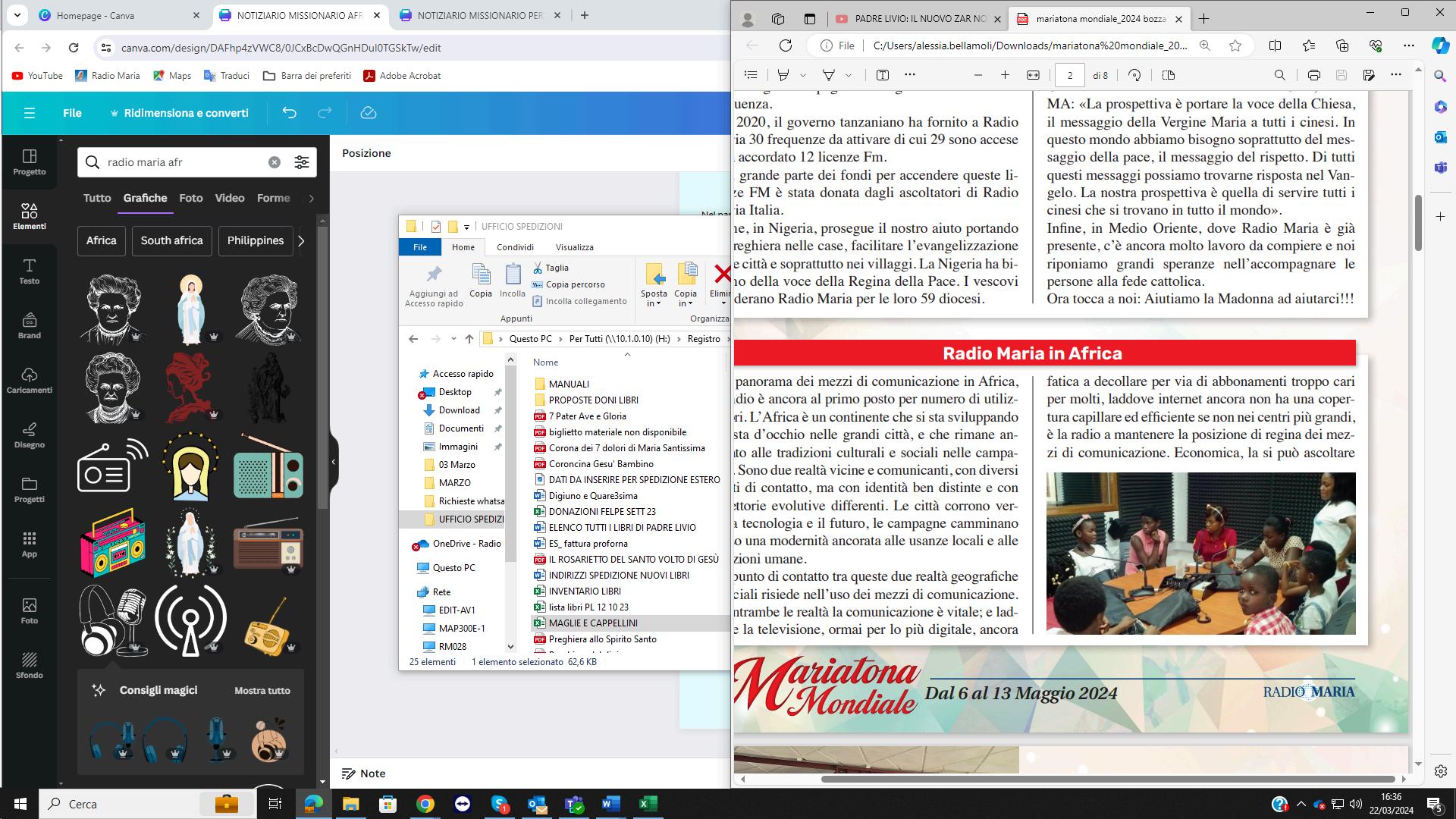
Task: Switch to the Foto tab in Canva
Action: [190, 198]
